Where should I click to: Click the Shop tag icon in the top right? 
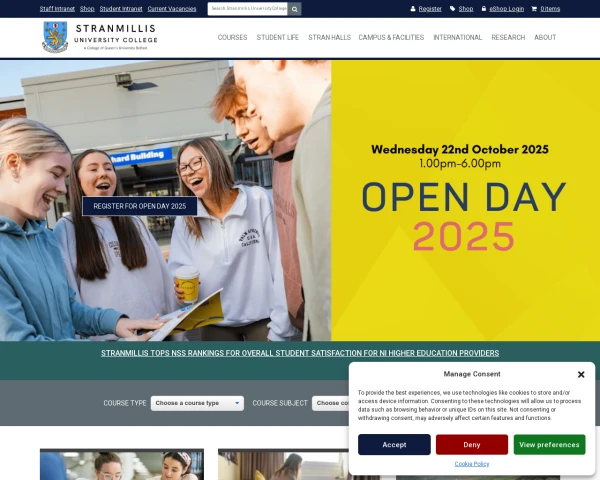pyautogui.click(x=452, y=8)
